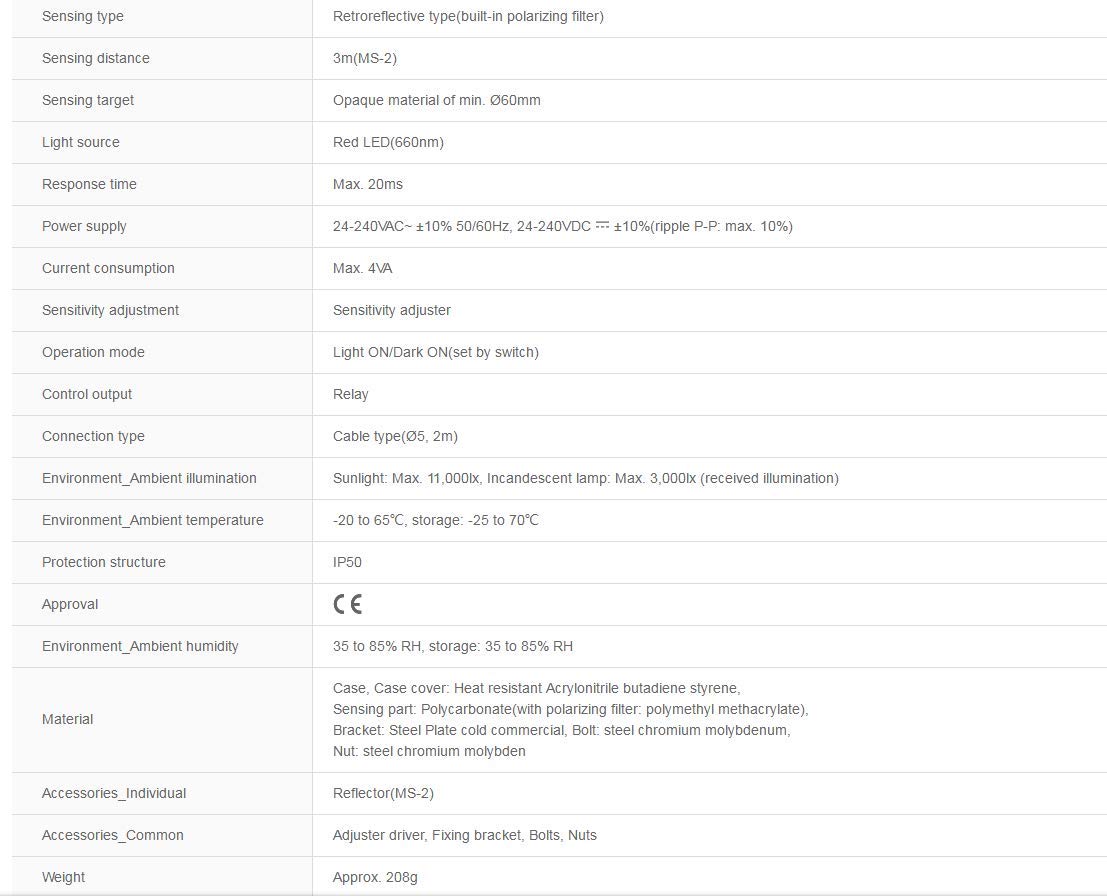The width and height of the screenshot is (1107, 896).
Task: Click the Sensing target row label
Action: 88,100
